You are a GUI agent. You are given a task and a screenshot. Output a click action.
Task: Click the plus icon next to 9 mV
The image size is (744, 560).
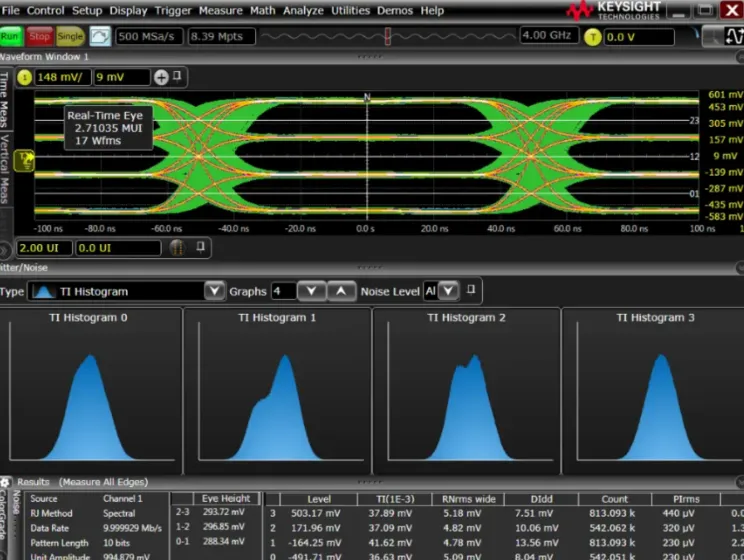pos(161,77)
